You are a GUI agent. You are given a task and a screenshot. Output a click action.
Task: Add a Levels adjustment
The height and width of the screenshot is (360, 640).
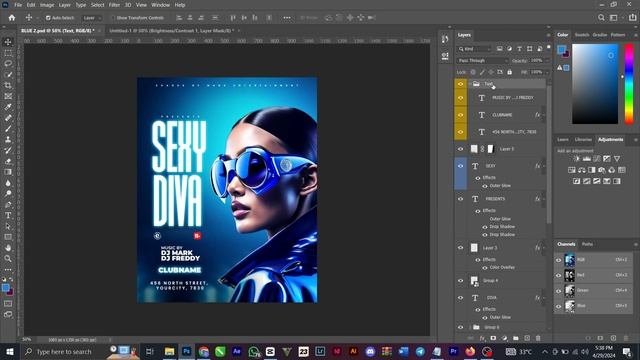point(587,159)
